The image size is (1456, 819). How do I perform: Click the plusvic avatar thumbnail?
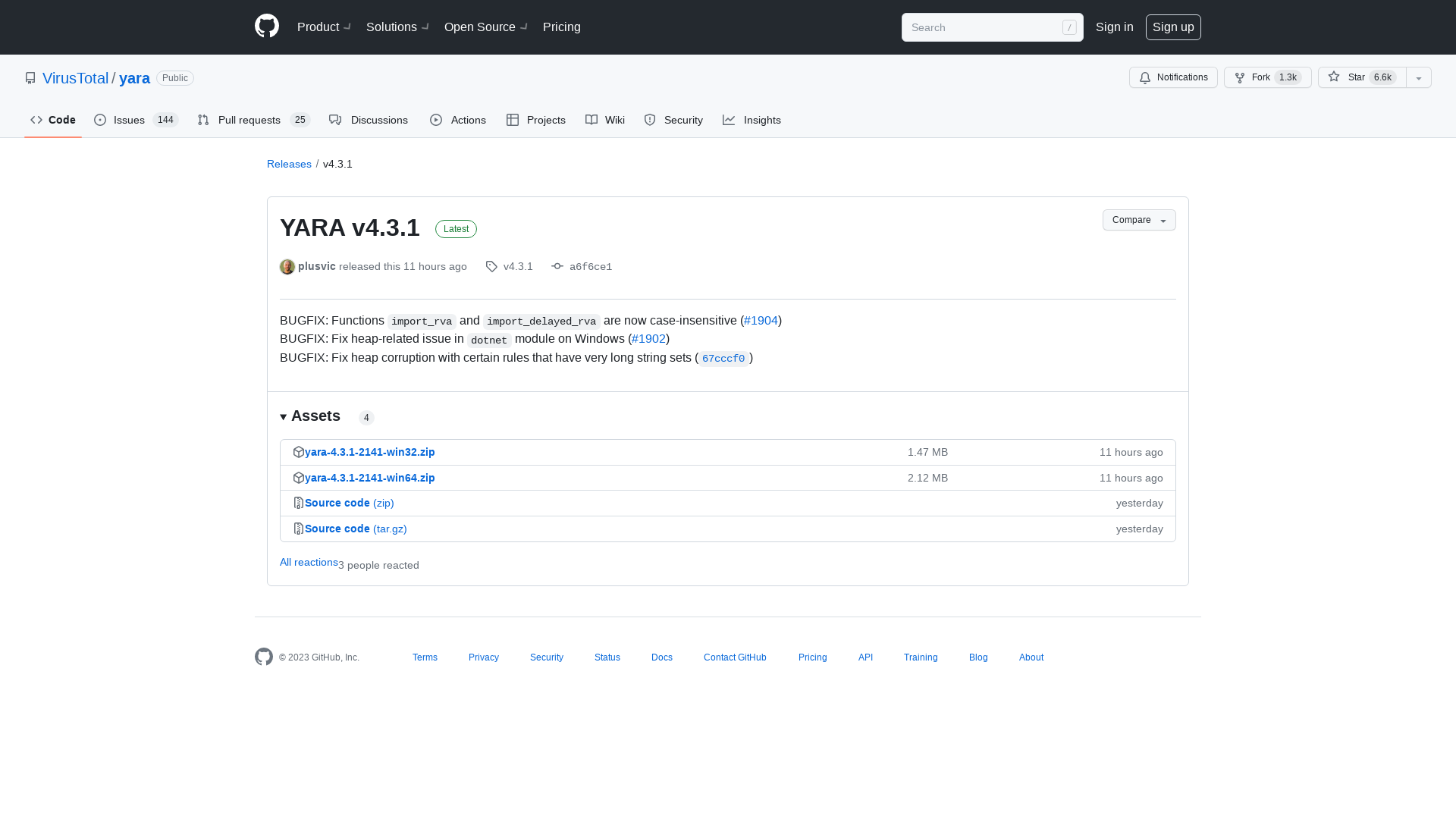point(287,267)
